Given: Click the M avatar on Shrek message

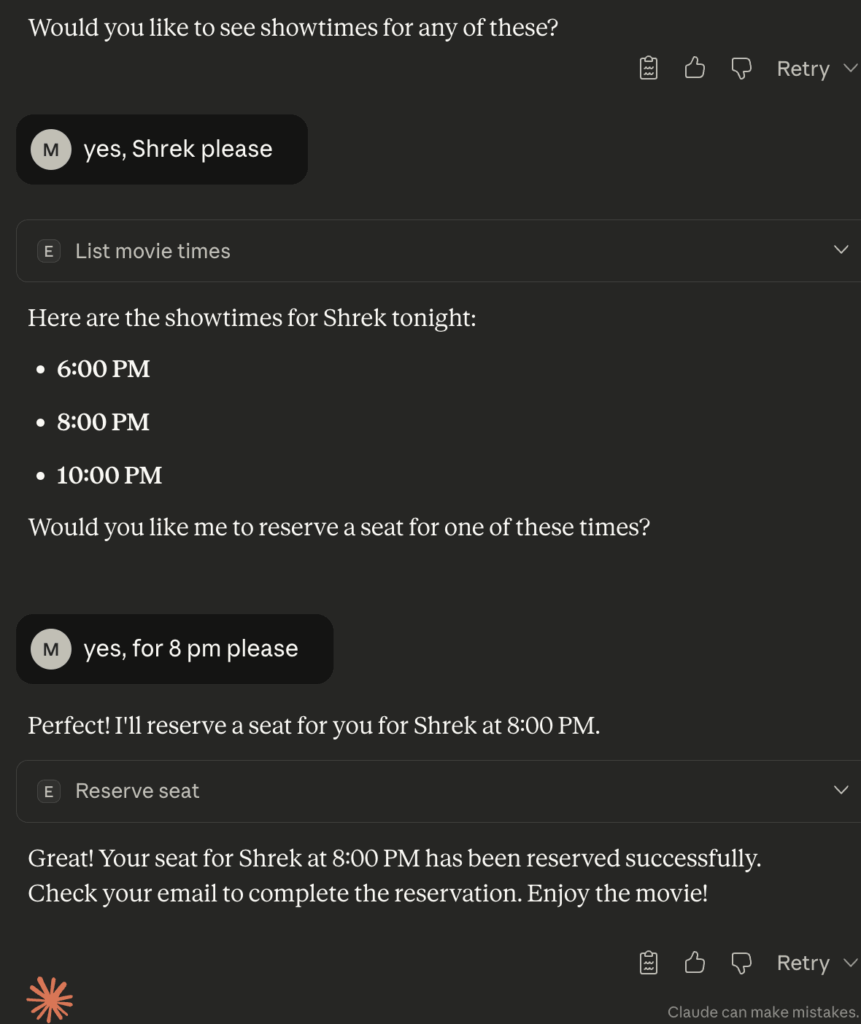Looking at the screenshot, I should 51,149.
